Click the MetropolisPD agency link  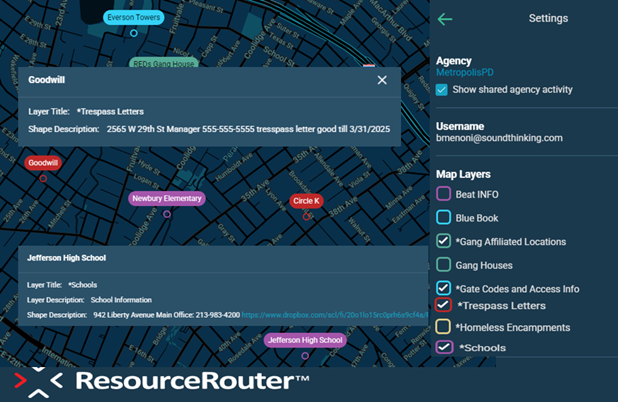click(x=464, y=73)
